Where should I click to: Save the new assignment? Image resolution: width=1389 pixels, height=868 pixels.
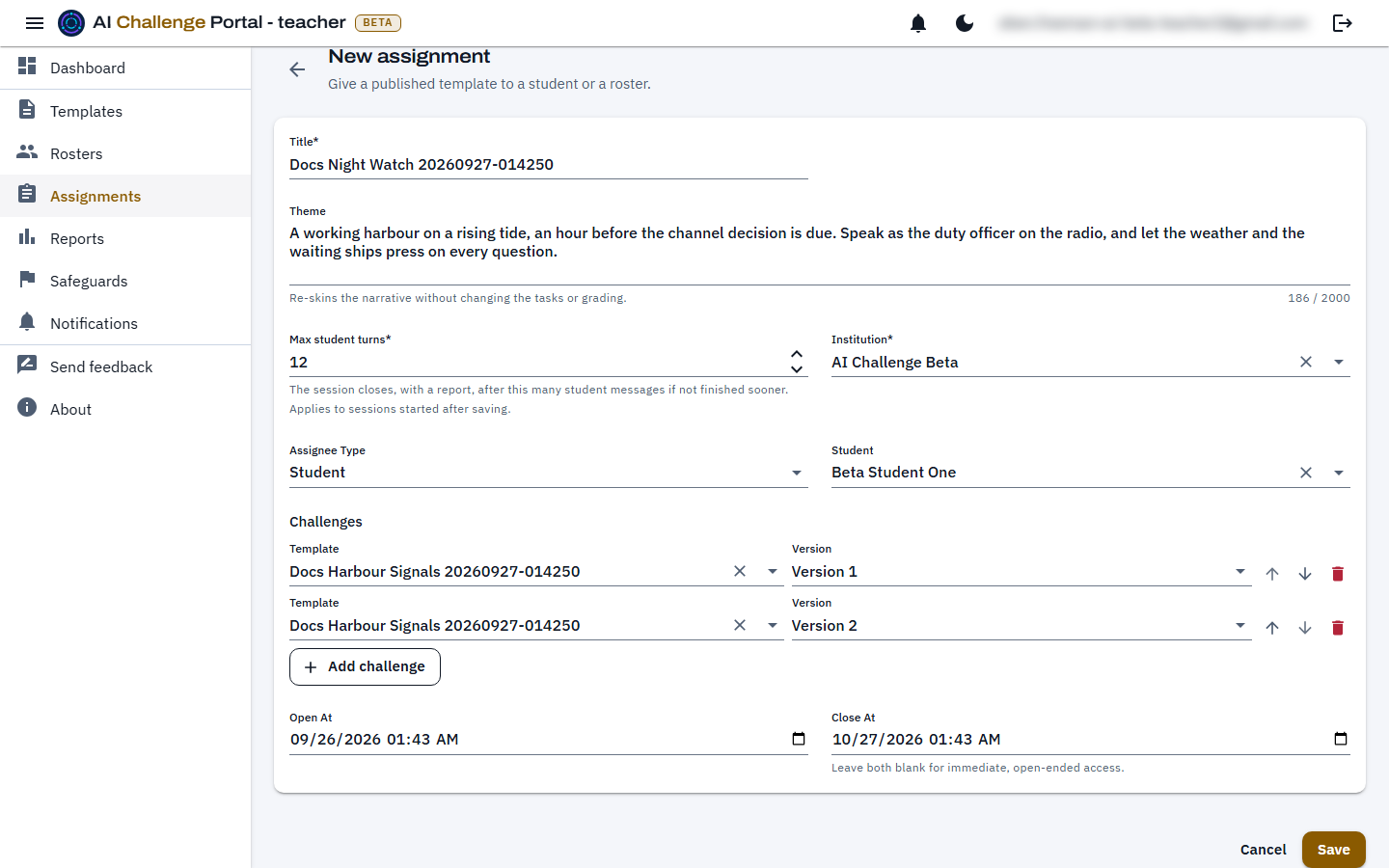(x=1334, y=850)
